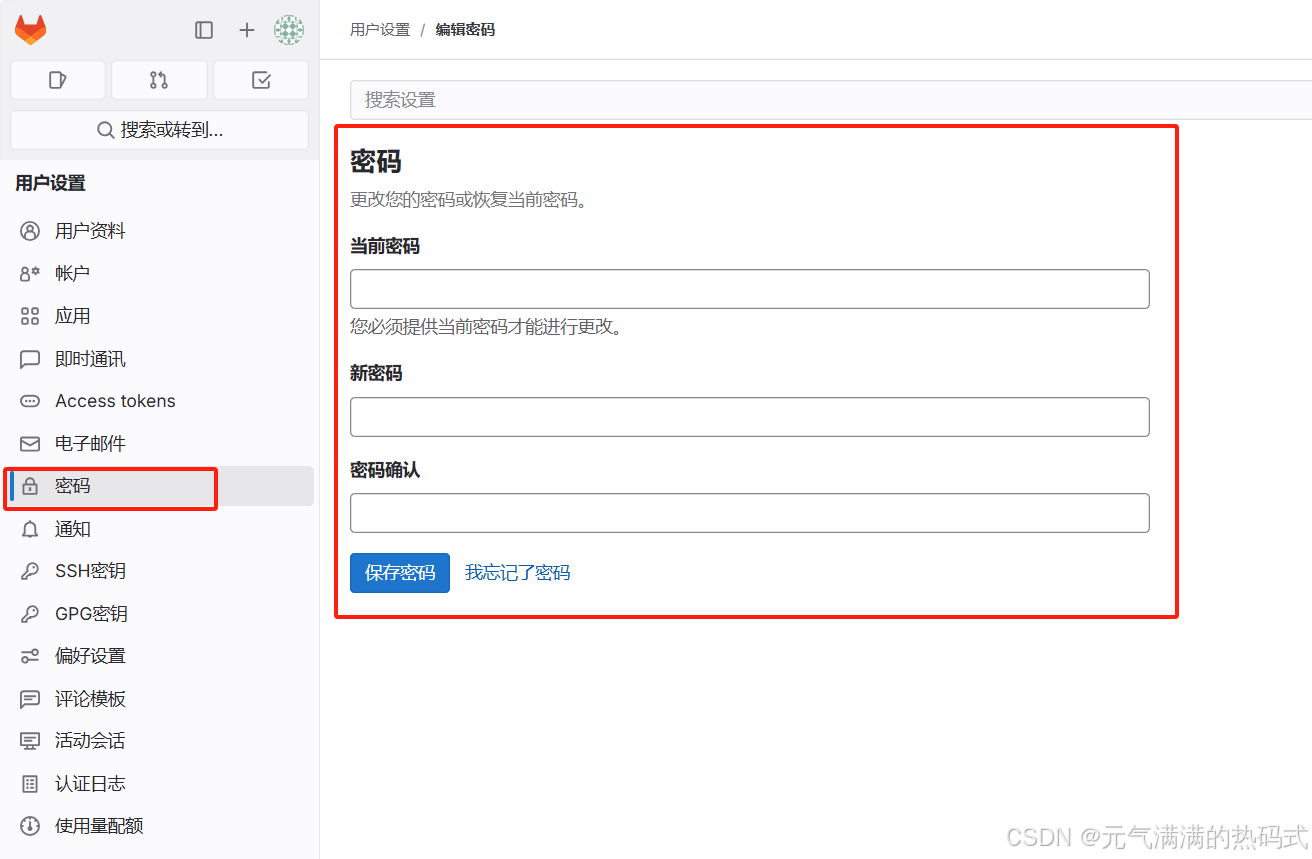1312x859 pixels.
Task: Open 即时通讯 settings
Action: pos(160,359)
